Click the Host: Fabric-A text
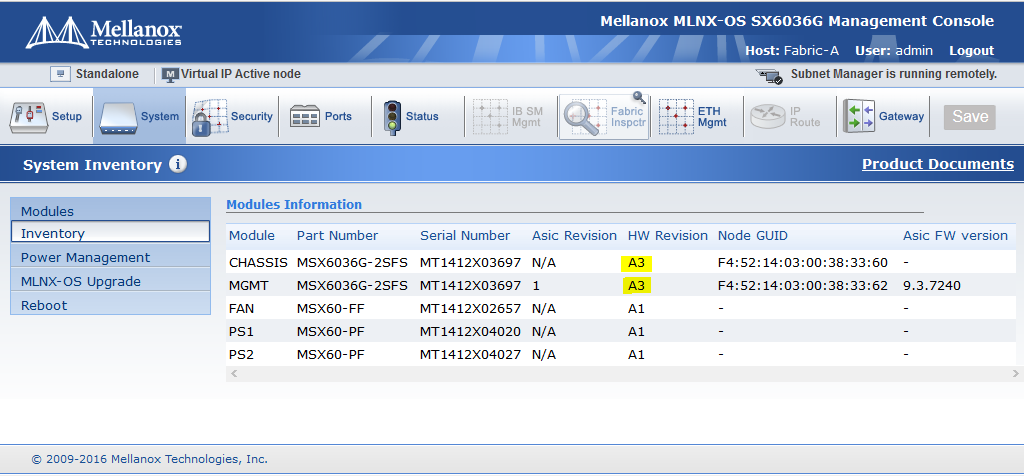This screenshot has height=476, width=1024. coord(792,51)
